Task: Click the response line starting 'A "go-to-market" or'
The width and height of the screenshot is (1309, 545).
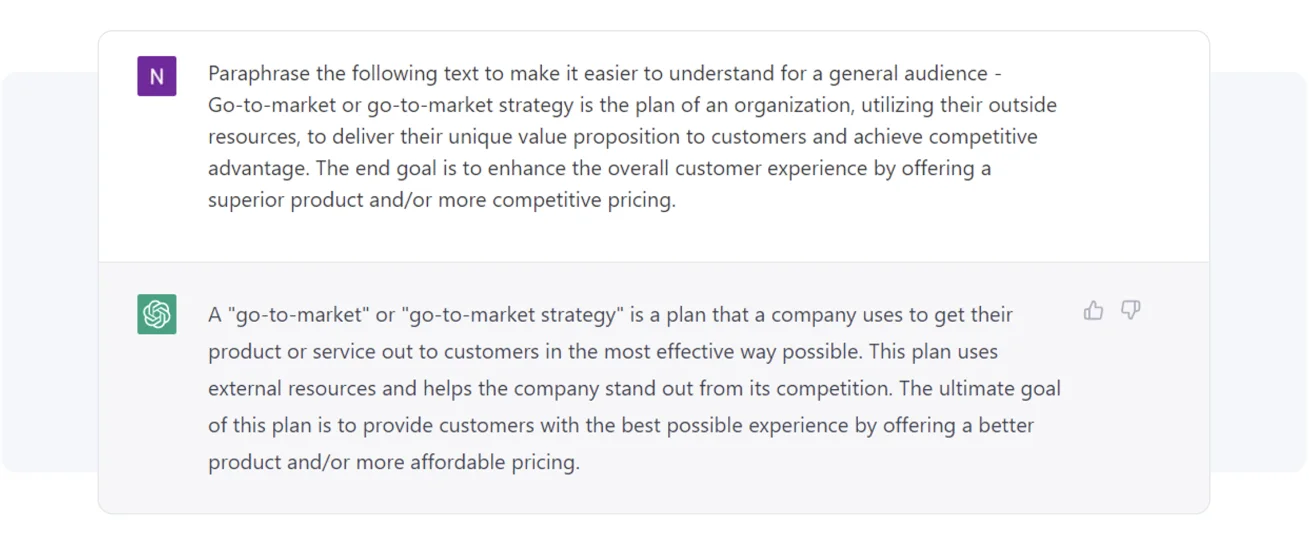Action: pos(610,315)
